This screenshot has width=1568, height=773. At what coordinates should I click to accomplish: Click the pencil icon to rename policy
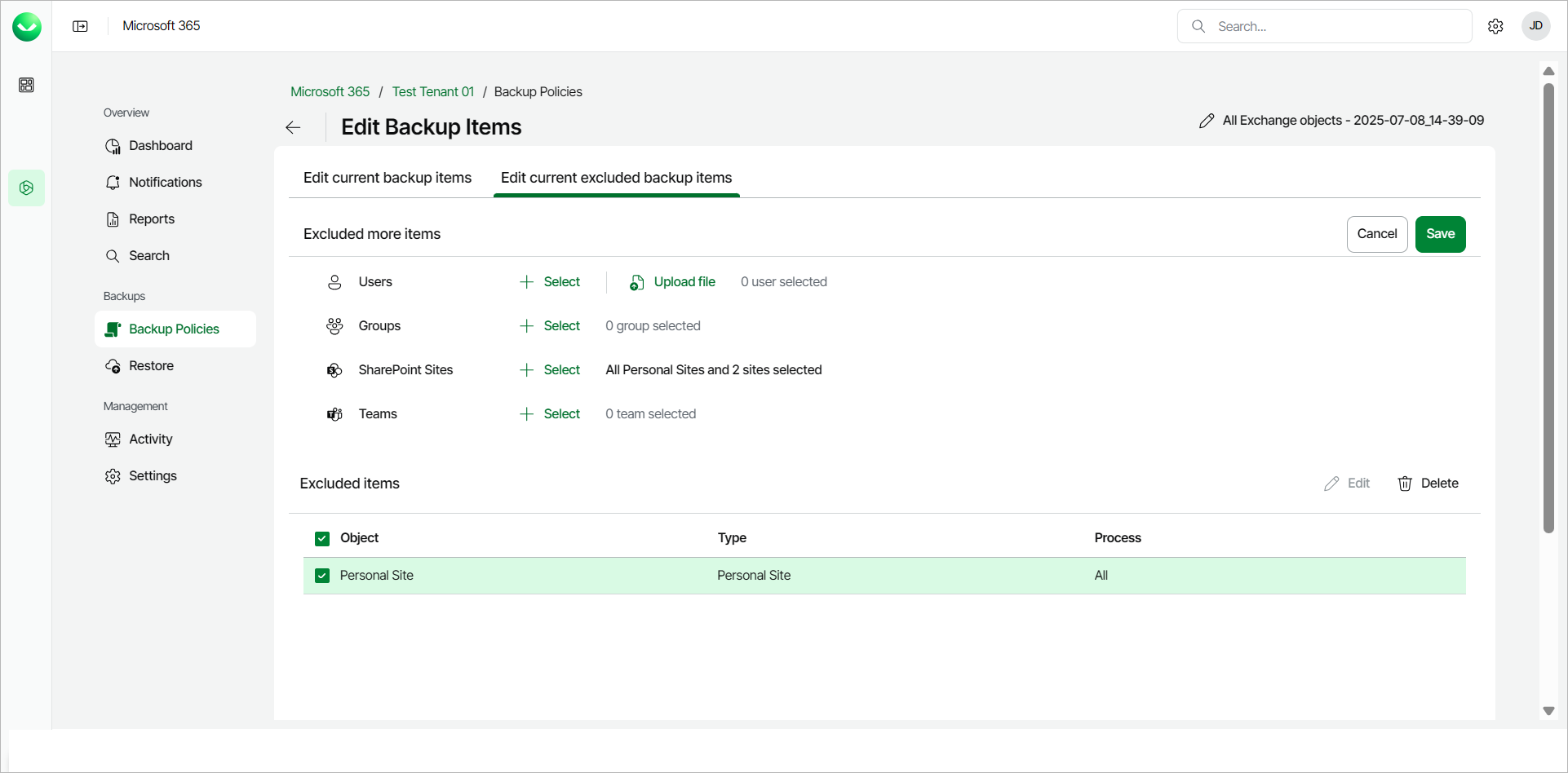point(1207,121)
